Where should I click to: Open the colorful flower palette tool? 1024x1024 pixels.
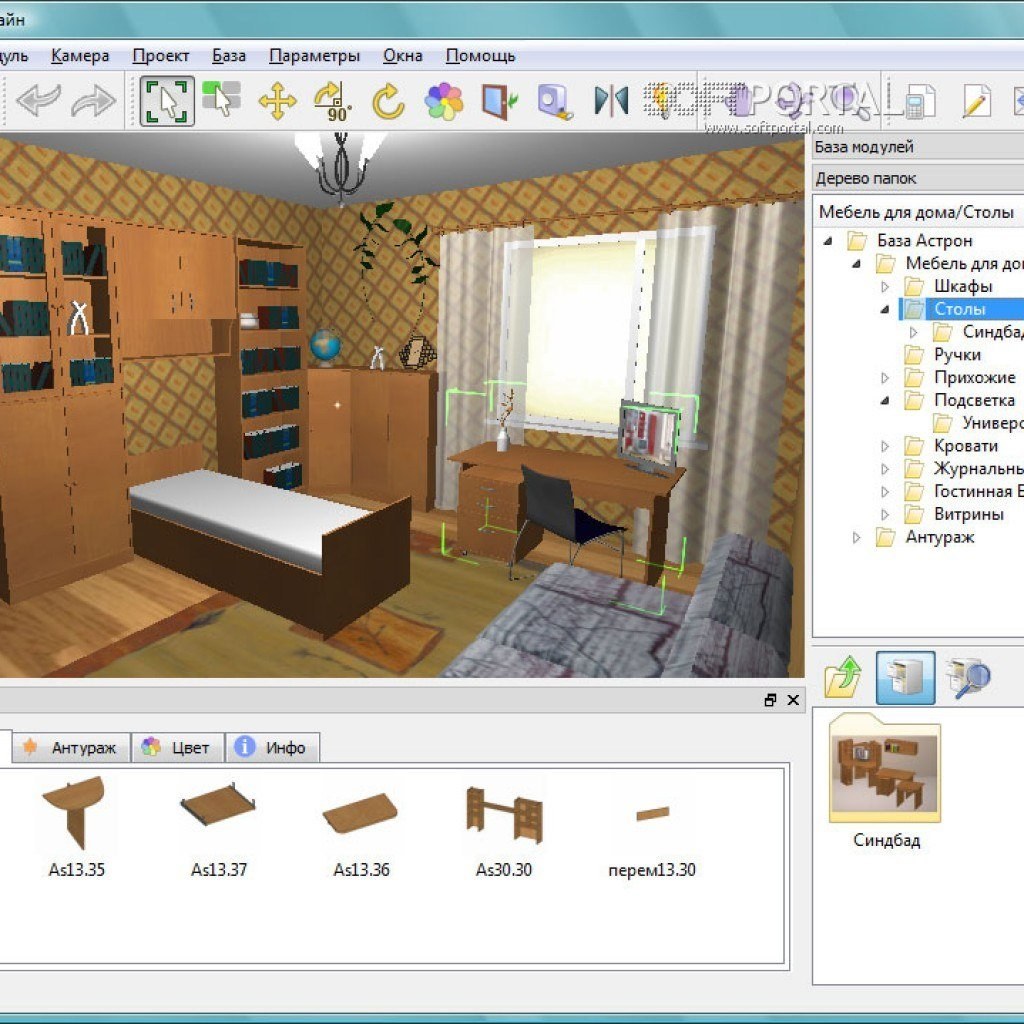pos(443,100)
